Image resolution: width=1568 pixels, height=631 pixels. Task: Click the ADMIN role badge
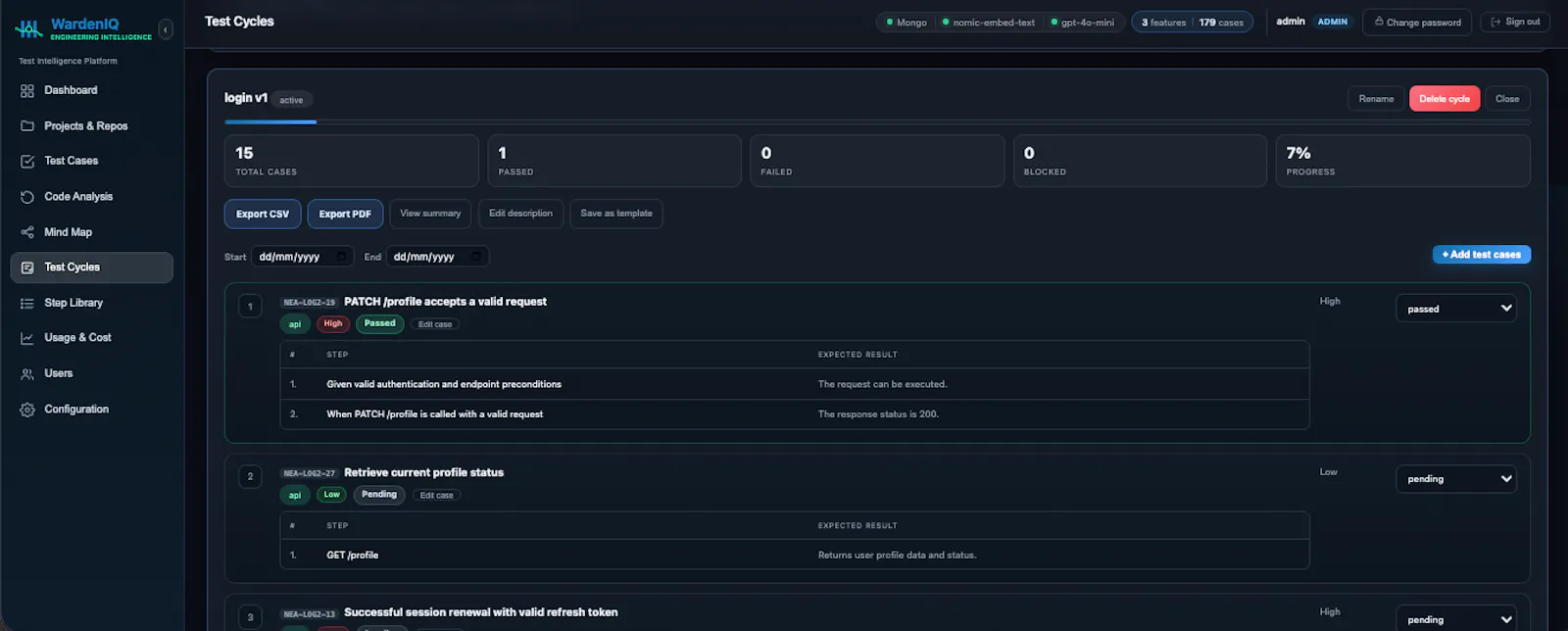[1332, 22]
